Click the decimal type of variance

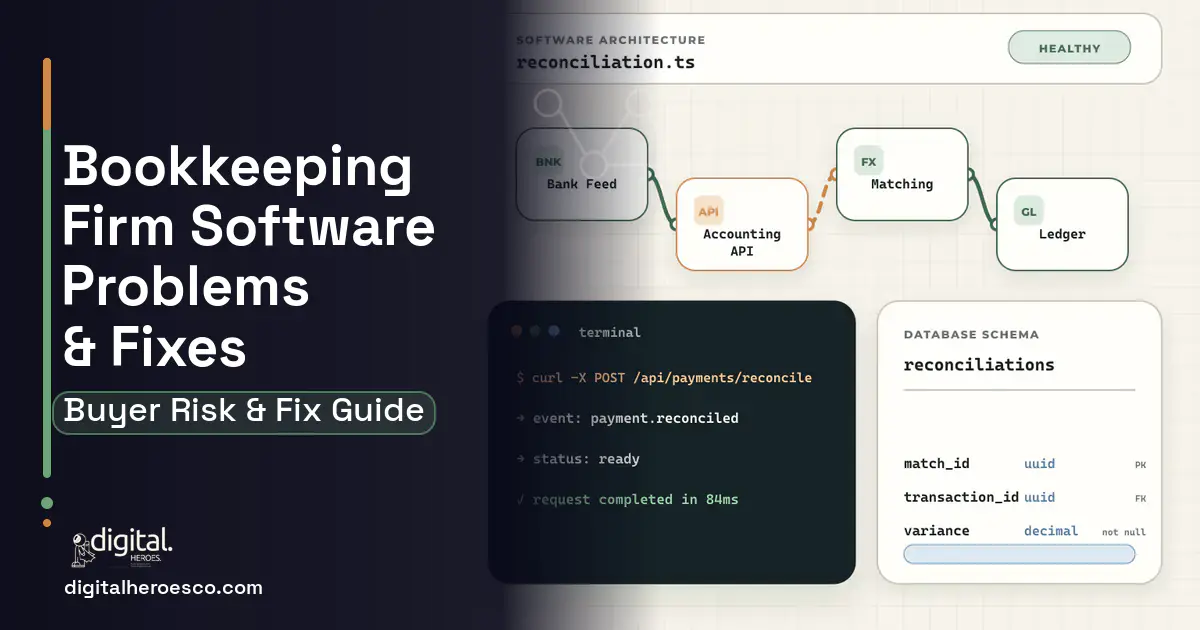[x=1051, y=531]
